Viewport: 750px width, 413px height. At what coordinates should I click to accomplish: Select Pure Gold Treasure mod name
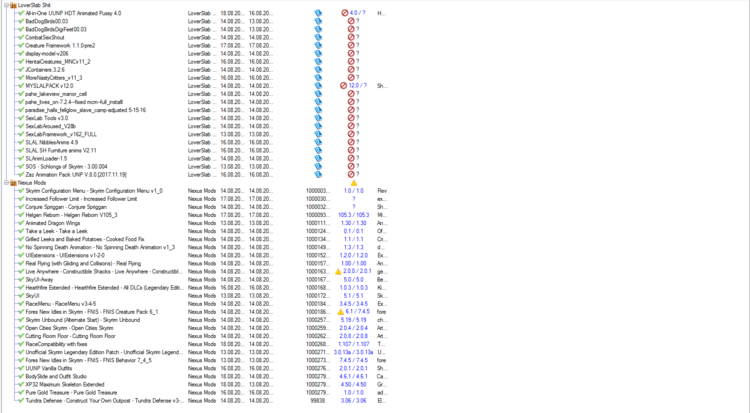(x=71, y=392)
